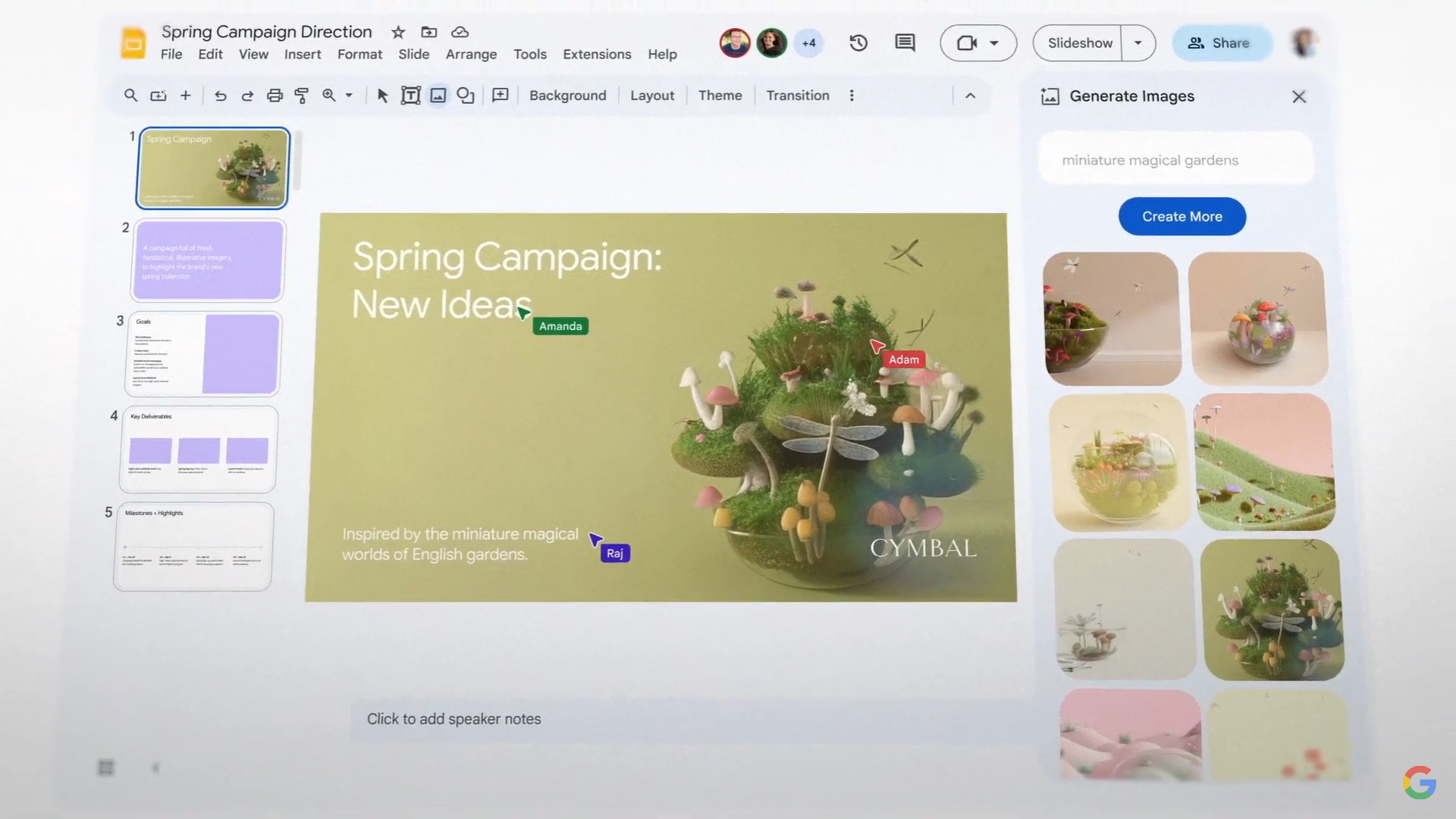Select slide 4 Key Deliverables thumbnail
This screenshot has height=819, width=1456.
199,450
